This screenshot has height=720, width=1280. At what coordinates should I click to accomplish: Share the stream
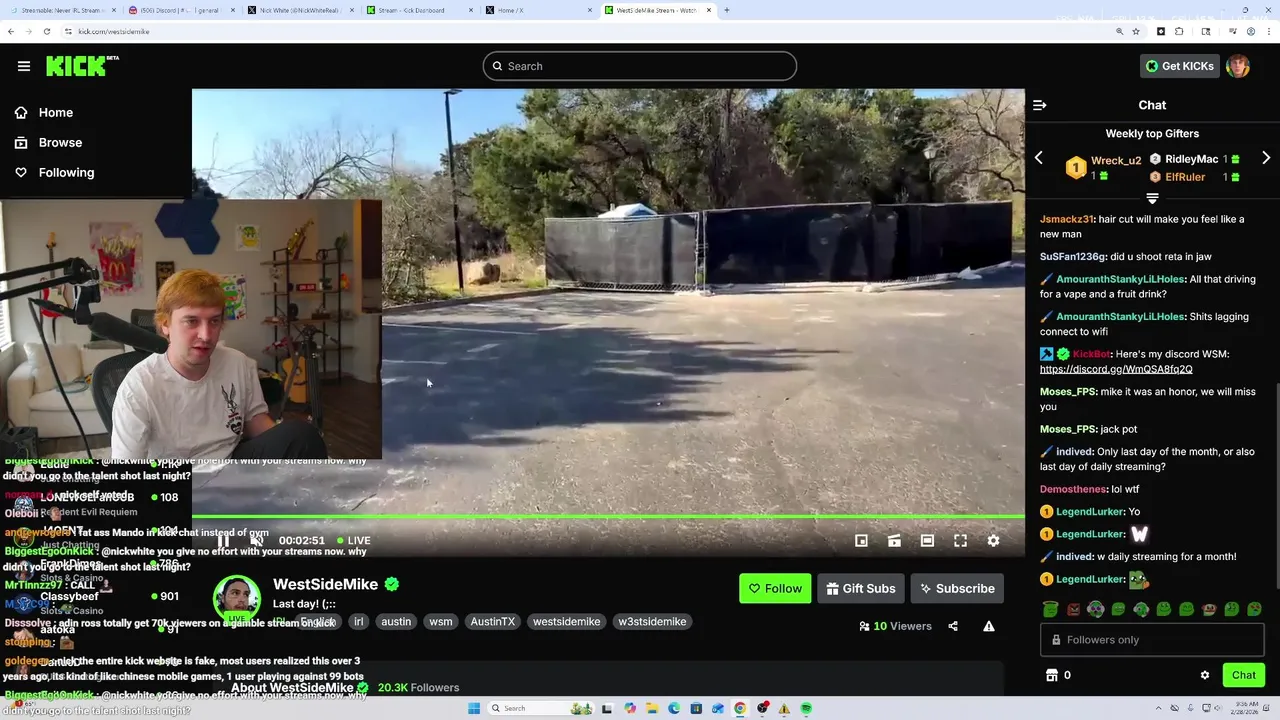(x=953, y=626)
